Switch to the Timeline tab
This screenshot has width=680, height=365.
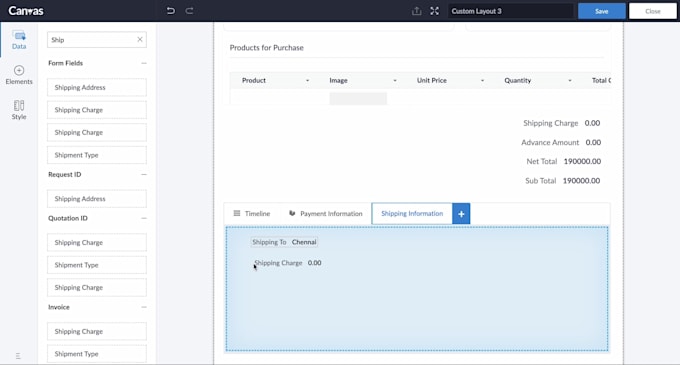(252, 214)
